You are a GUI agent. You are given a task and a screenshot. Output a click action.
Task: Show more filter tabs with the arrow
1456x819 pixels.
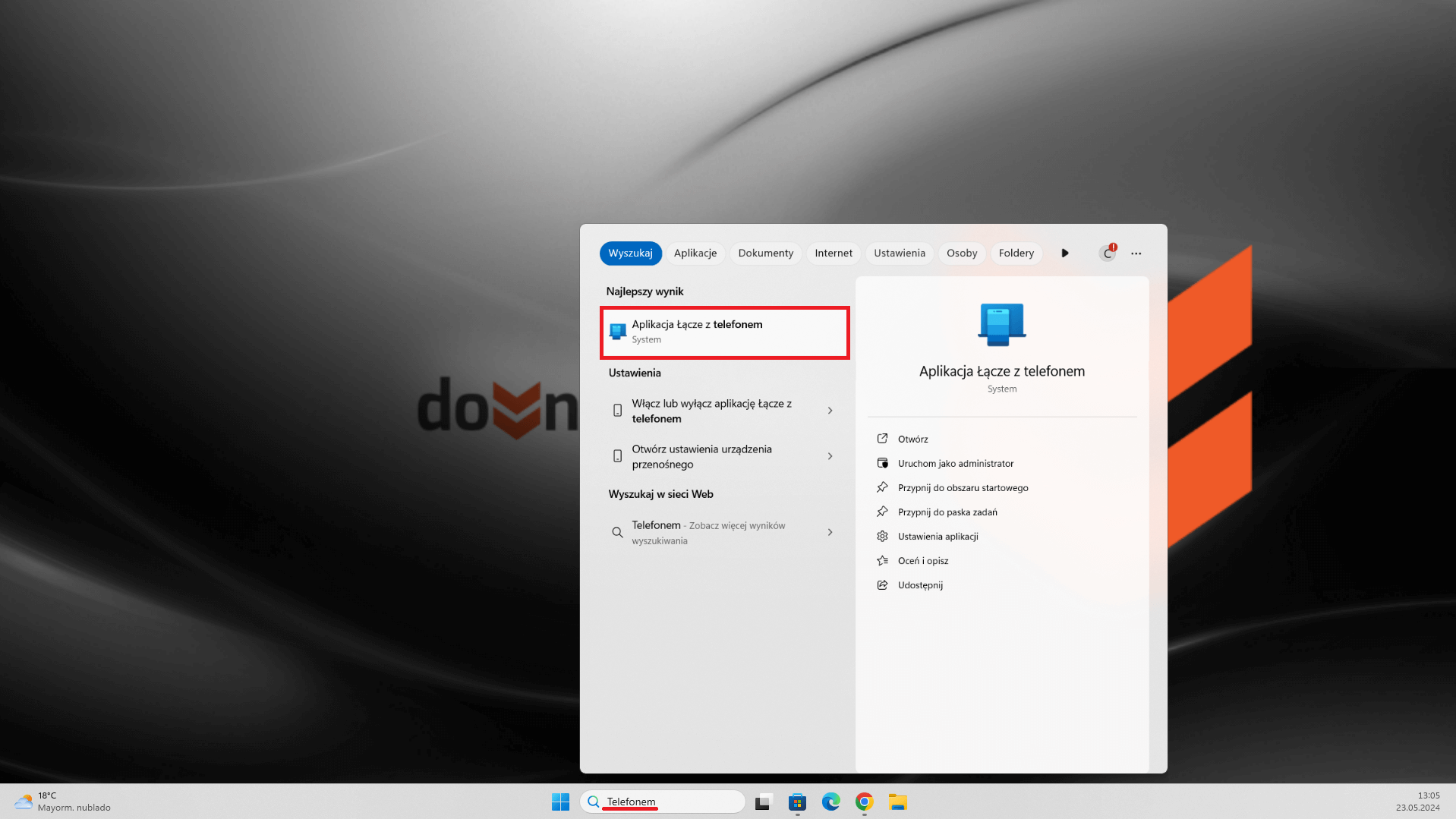tap(1065, 253)
